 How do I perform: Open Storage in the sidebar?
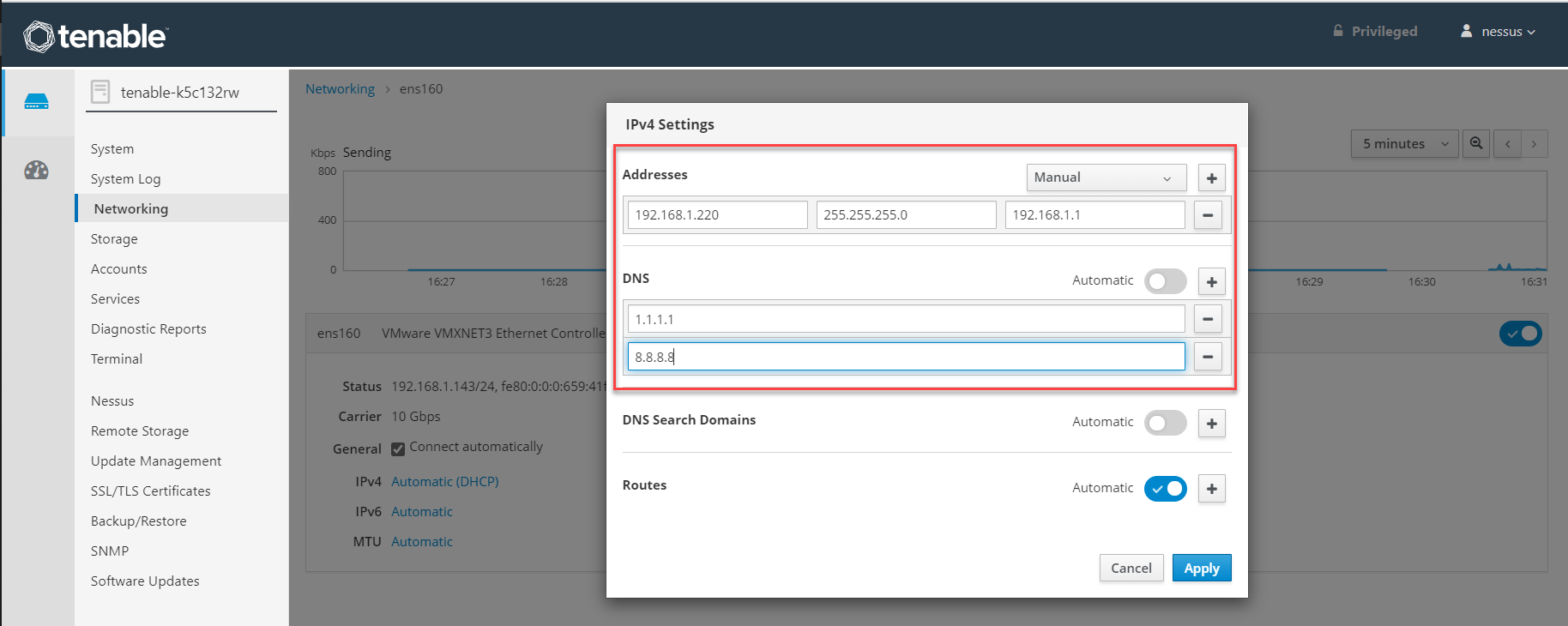point(114,239)
